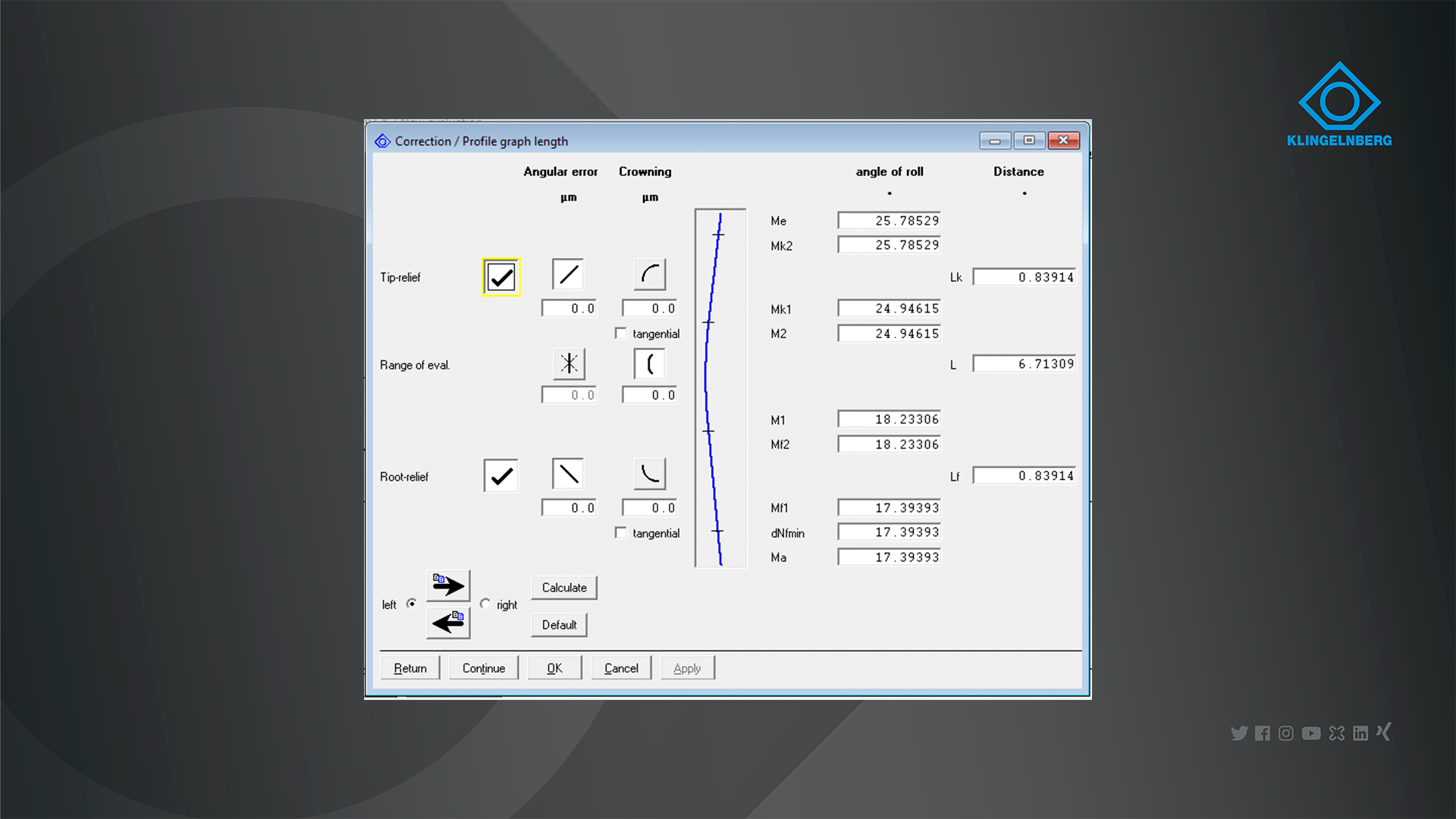Confirm with the OK button
Screen dimensions: 1456x819
pyautogui.click(x=555, y=668)
